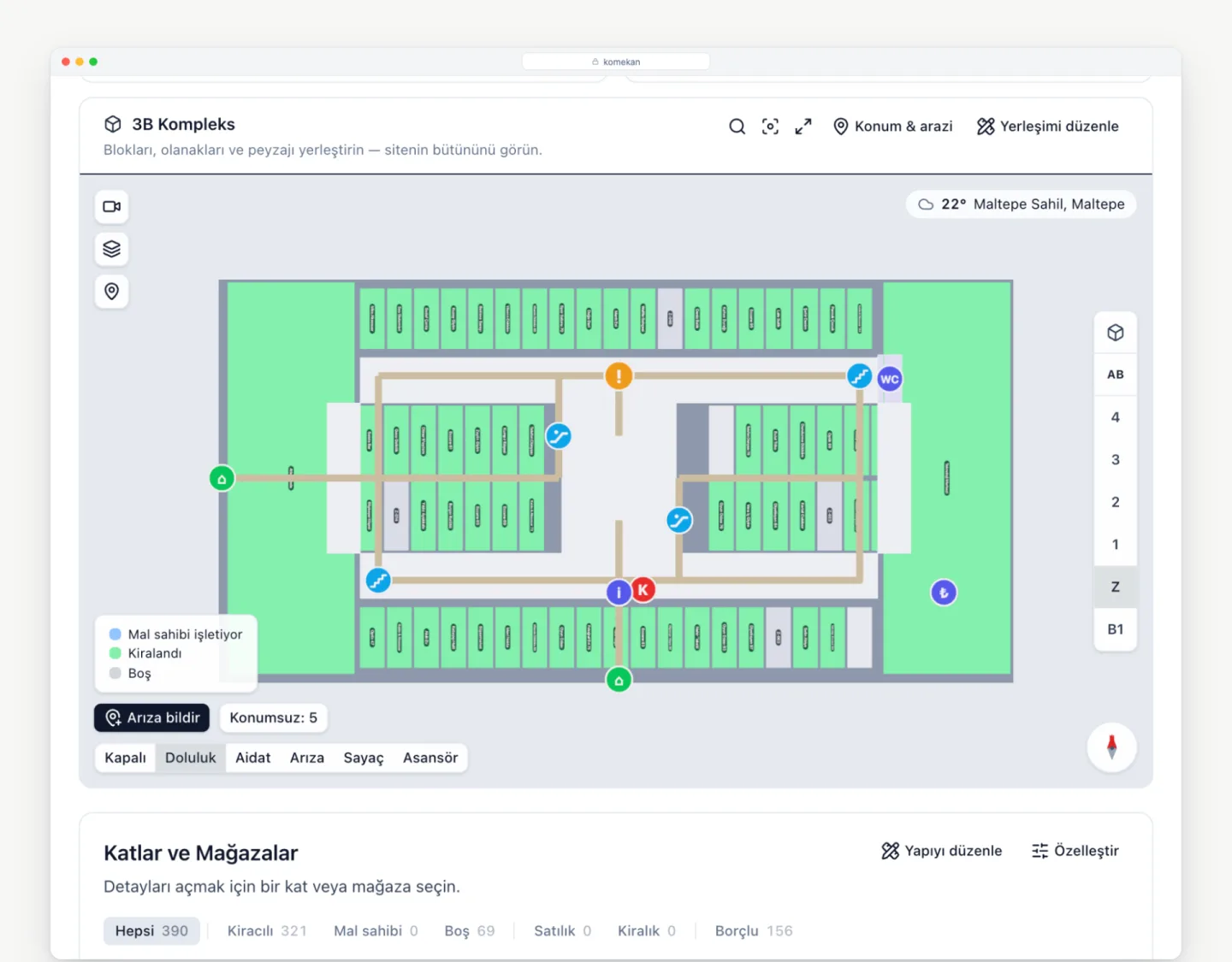This screenshot has height=962, width=1232.
Task: Filter stores by Borçlu 156
Action: 754,931
